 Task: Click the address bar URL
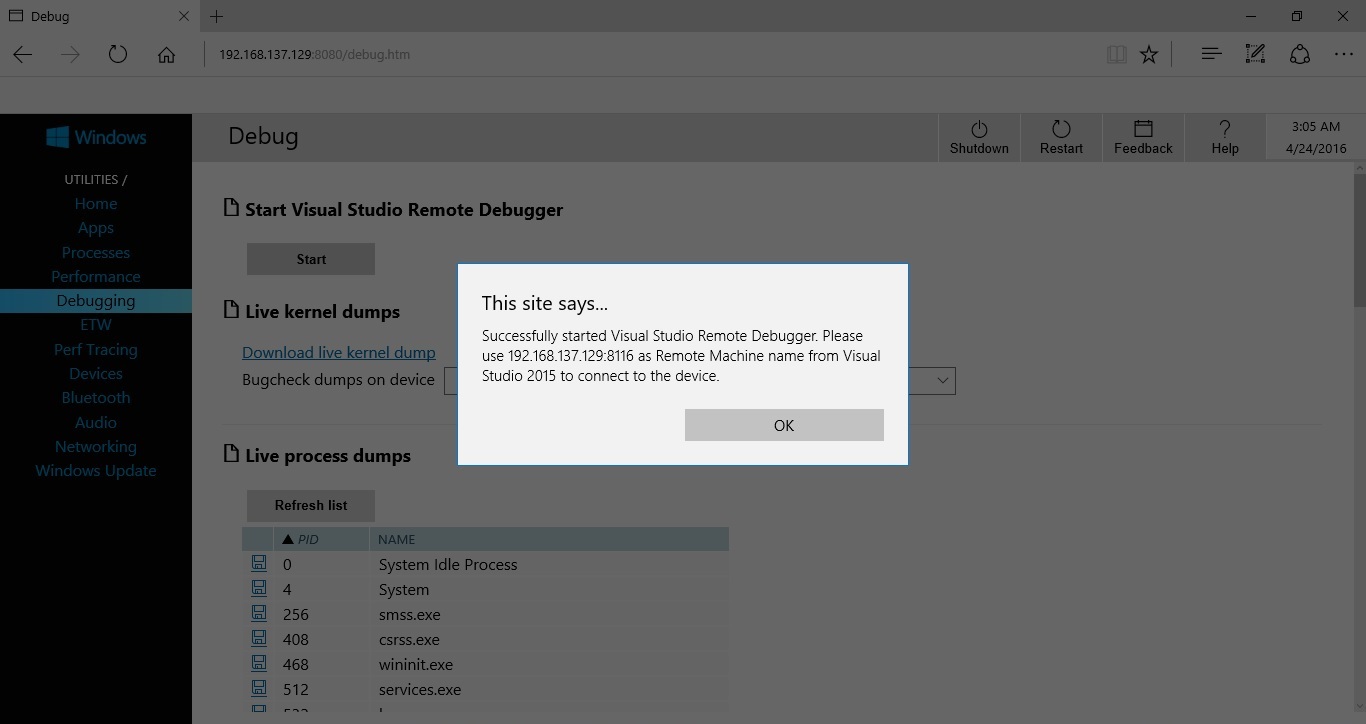315,55
